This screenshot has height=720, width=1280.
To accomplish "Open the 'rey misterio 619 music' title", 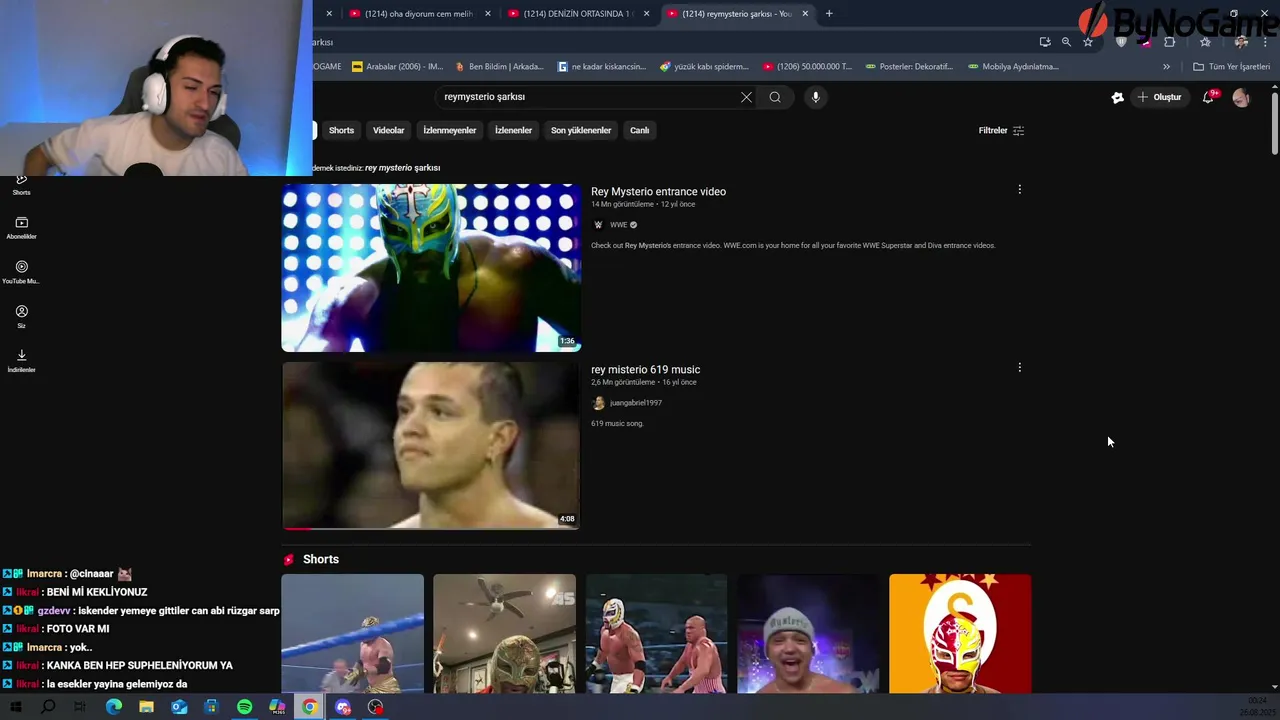I will 645,369.
